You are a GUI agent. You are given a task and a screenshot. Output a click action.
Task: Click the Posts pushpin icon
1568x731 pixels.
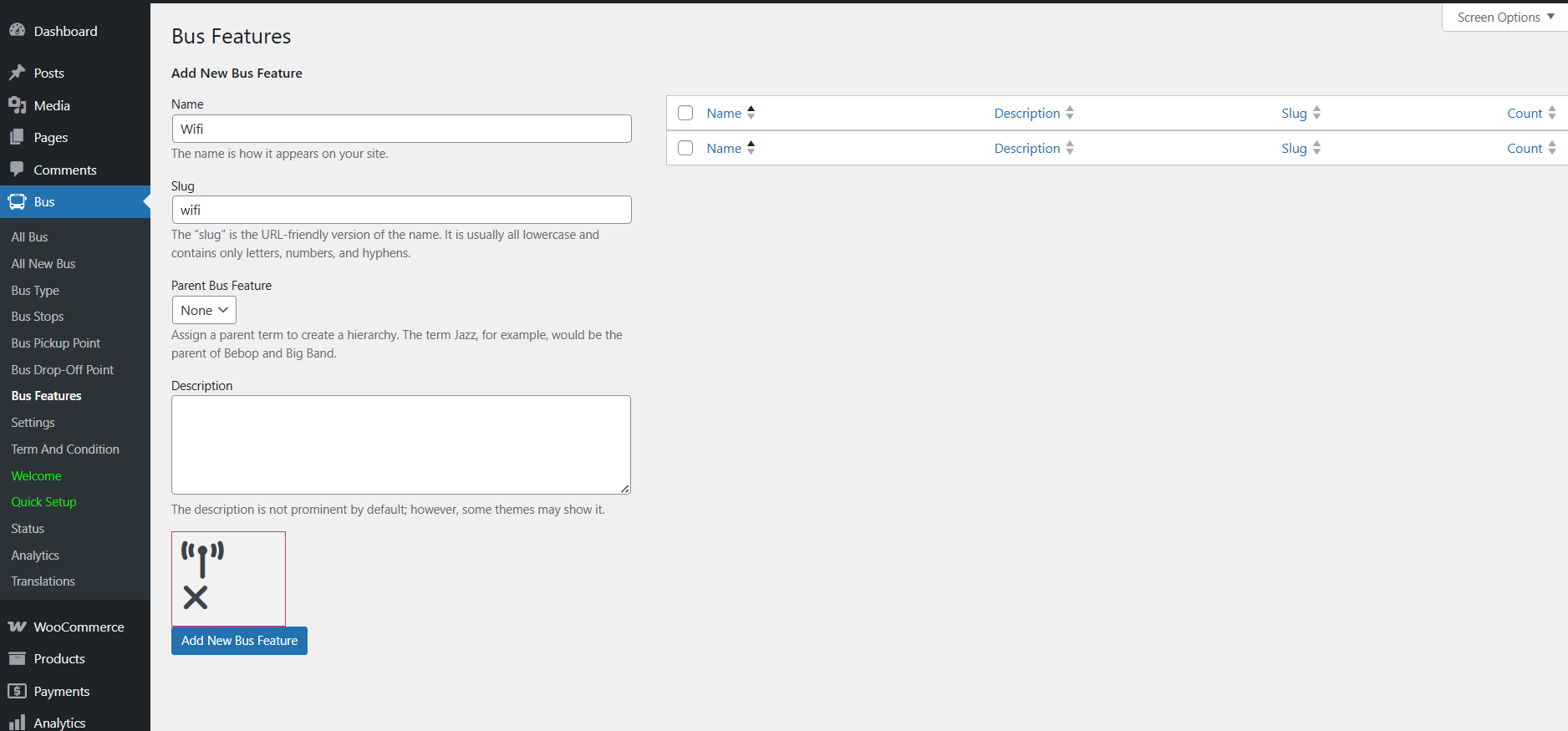pyautogui.click(x=17, y=73)
